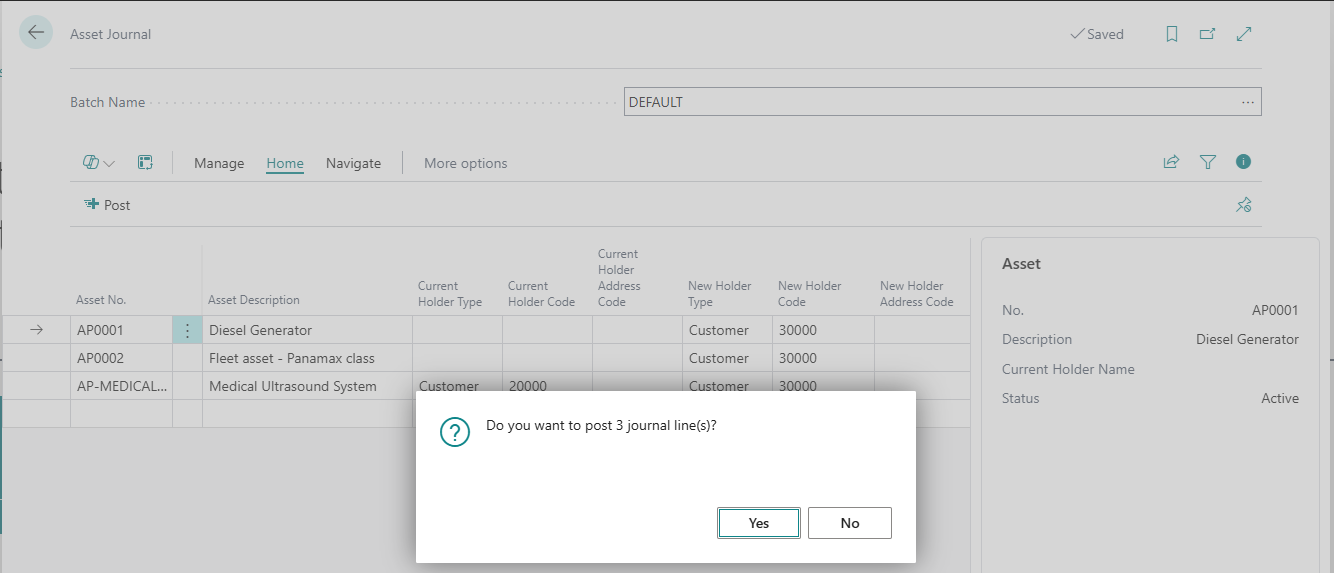Screen dimensions: 1334x573
Task: Show more options for row AP0001
Action: (187, 330)
